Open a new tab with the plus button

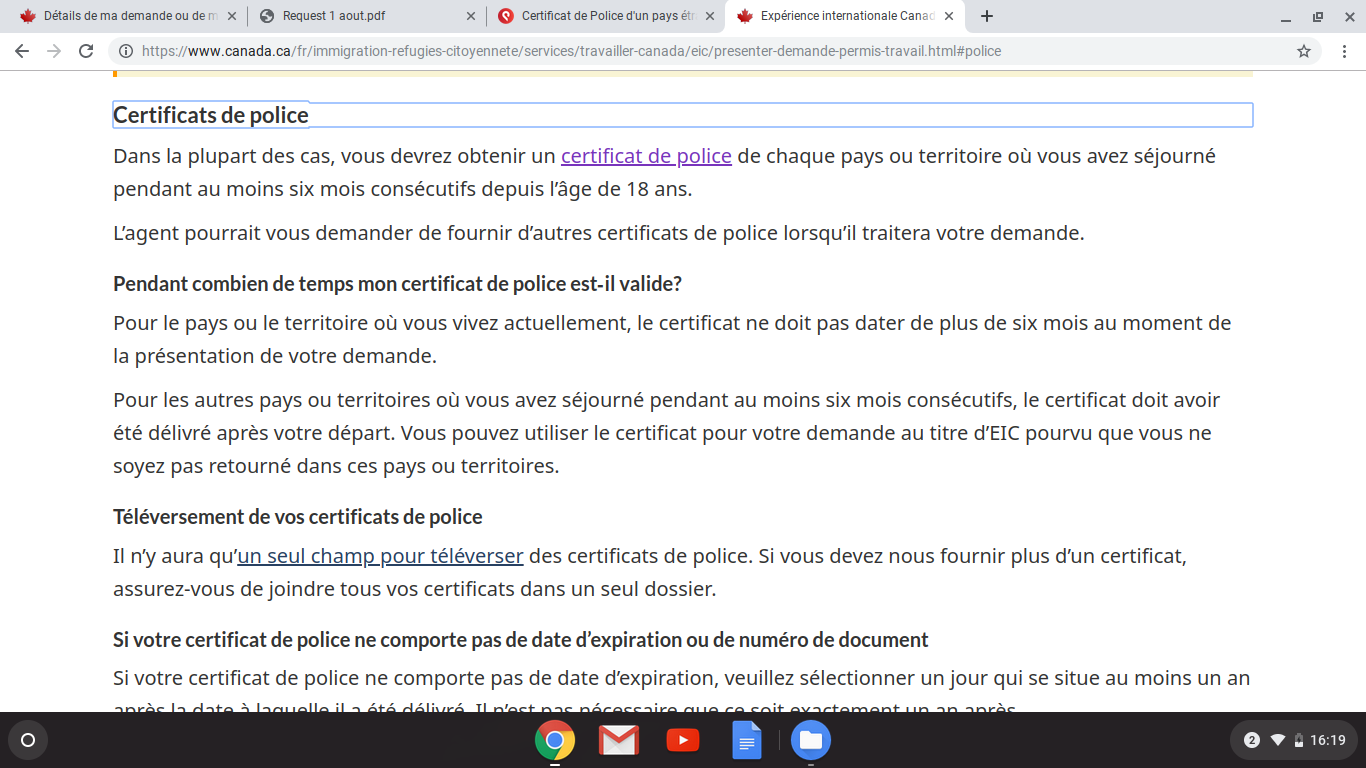tap(987, 16)
